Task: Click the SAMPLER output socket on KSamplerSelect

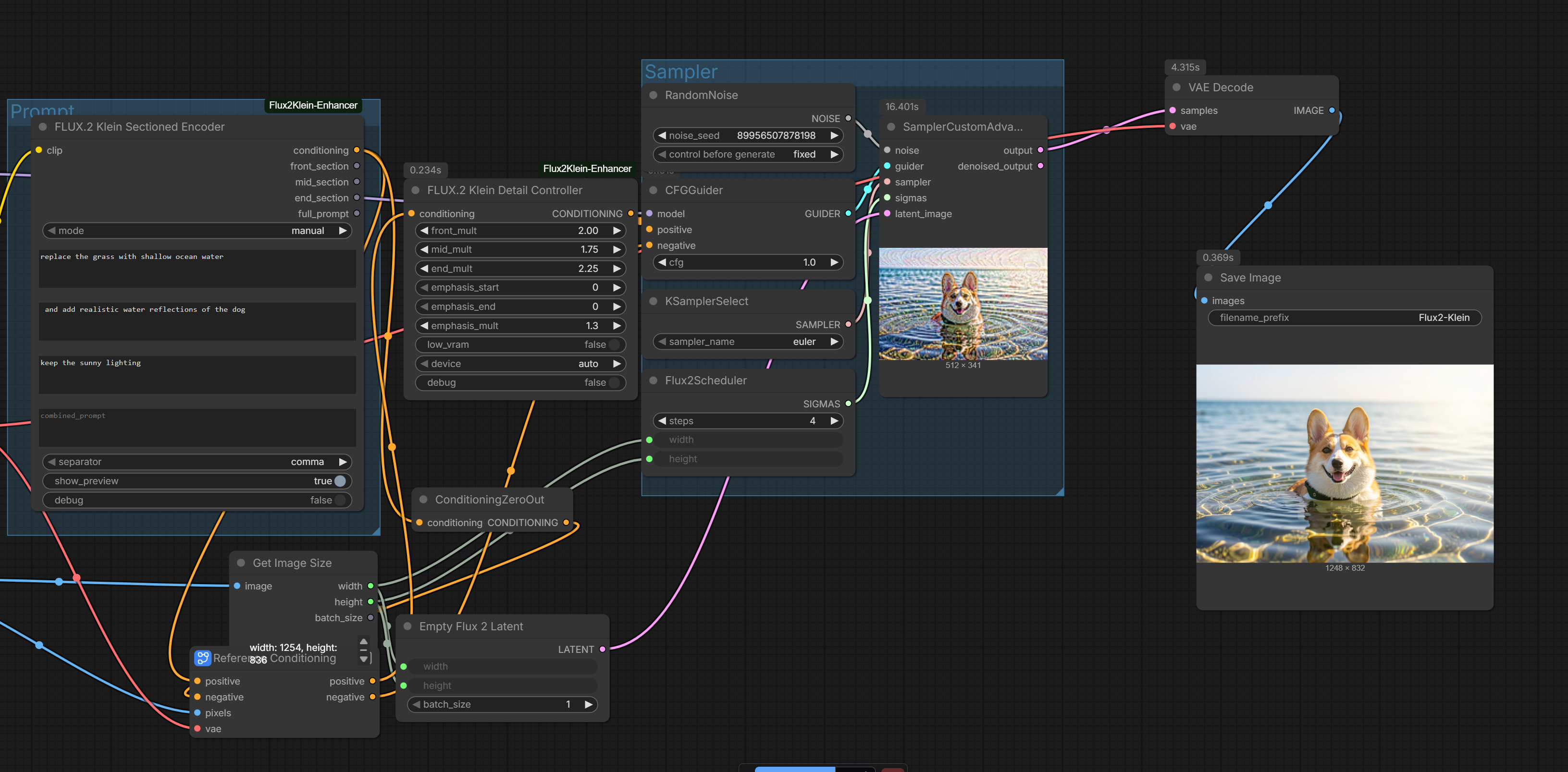Action: [x=848, y=325]
